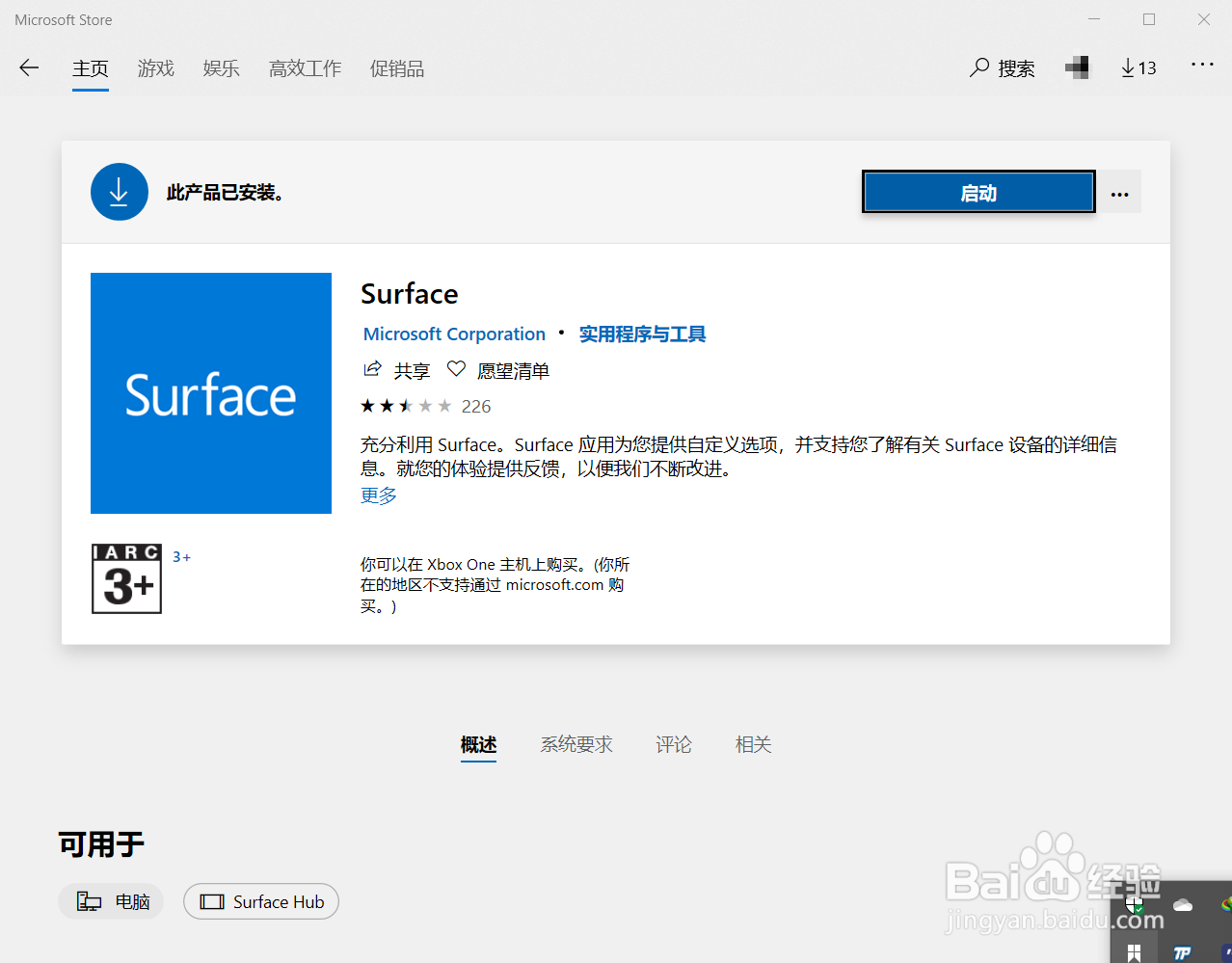
Task: Launch the app with 启动 button
Action: [x=978, y=192]
